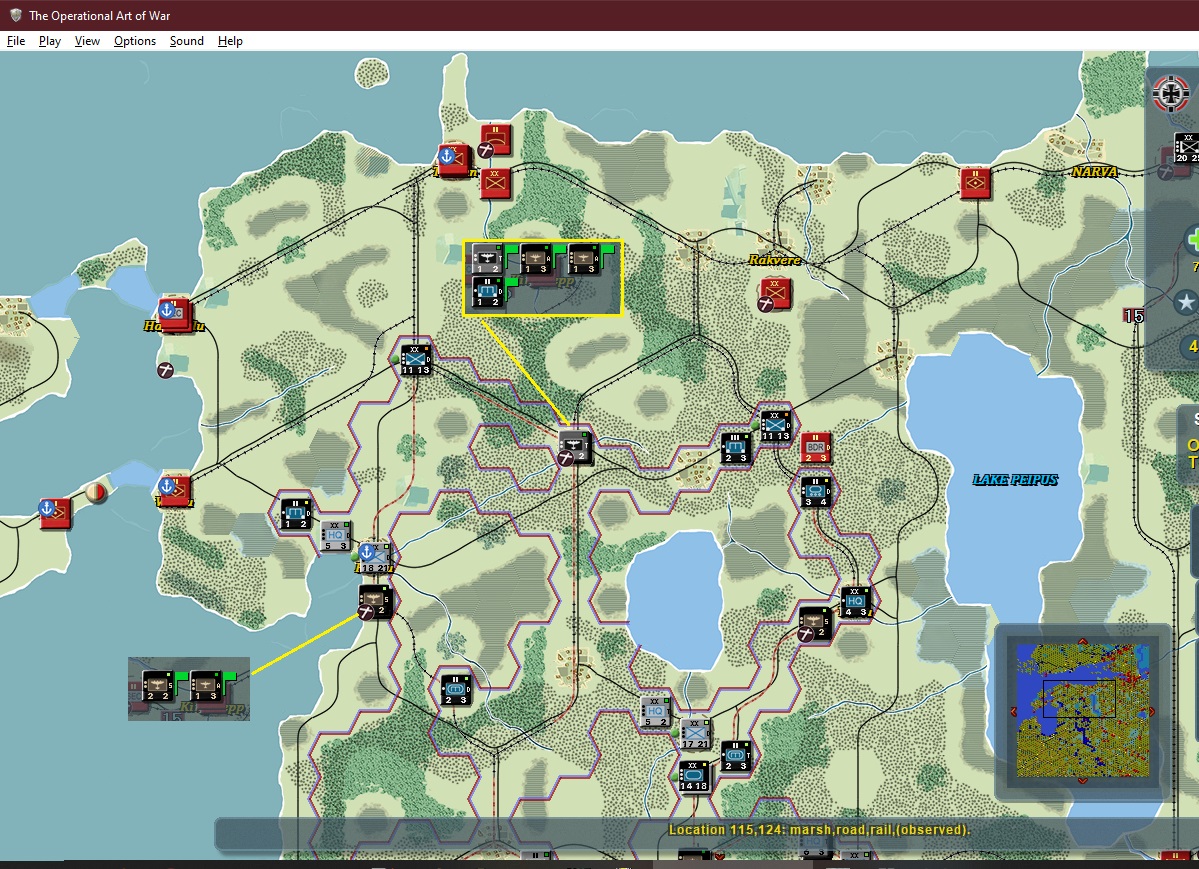Image resolution: width=1199 pixels, height=869 pixels.
Task: Select the 11-13 infantry division north of the 5-3 HQ
Action: coord(416,360)
